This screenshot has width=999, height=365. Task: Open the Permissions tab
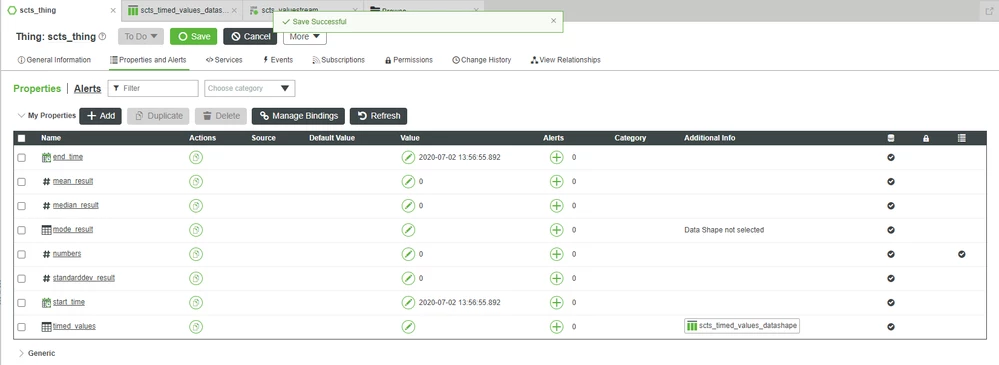point(408,60)
